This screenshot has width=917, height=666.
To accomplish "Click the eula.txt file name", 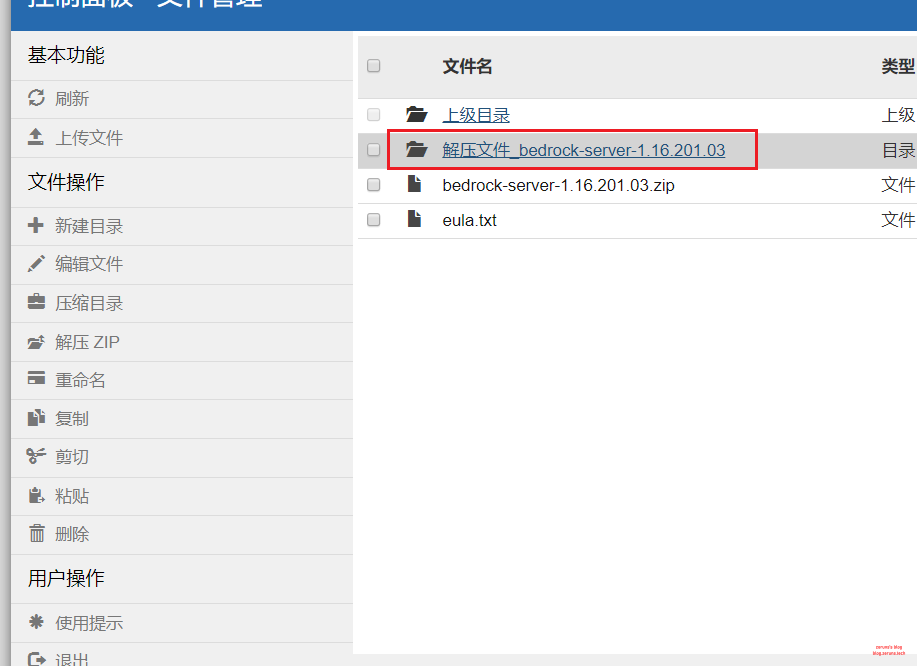I will point(470,220).
